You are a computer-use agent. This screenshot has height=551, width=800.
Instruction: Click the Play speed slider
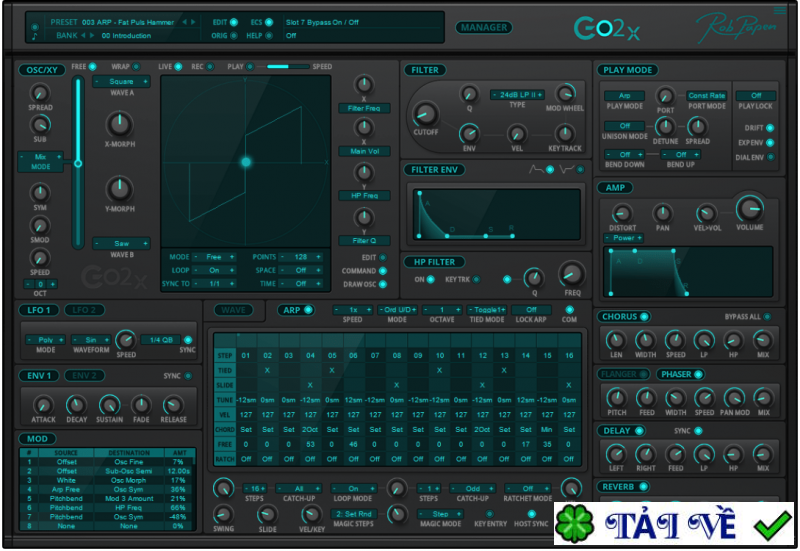pyautogui.click(x=283, y=67)
